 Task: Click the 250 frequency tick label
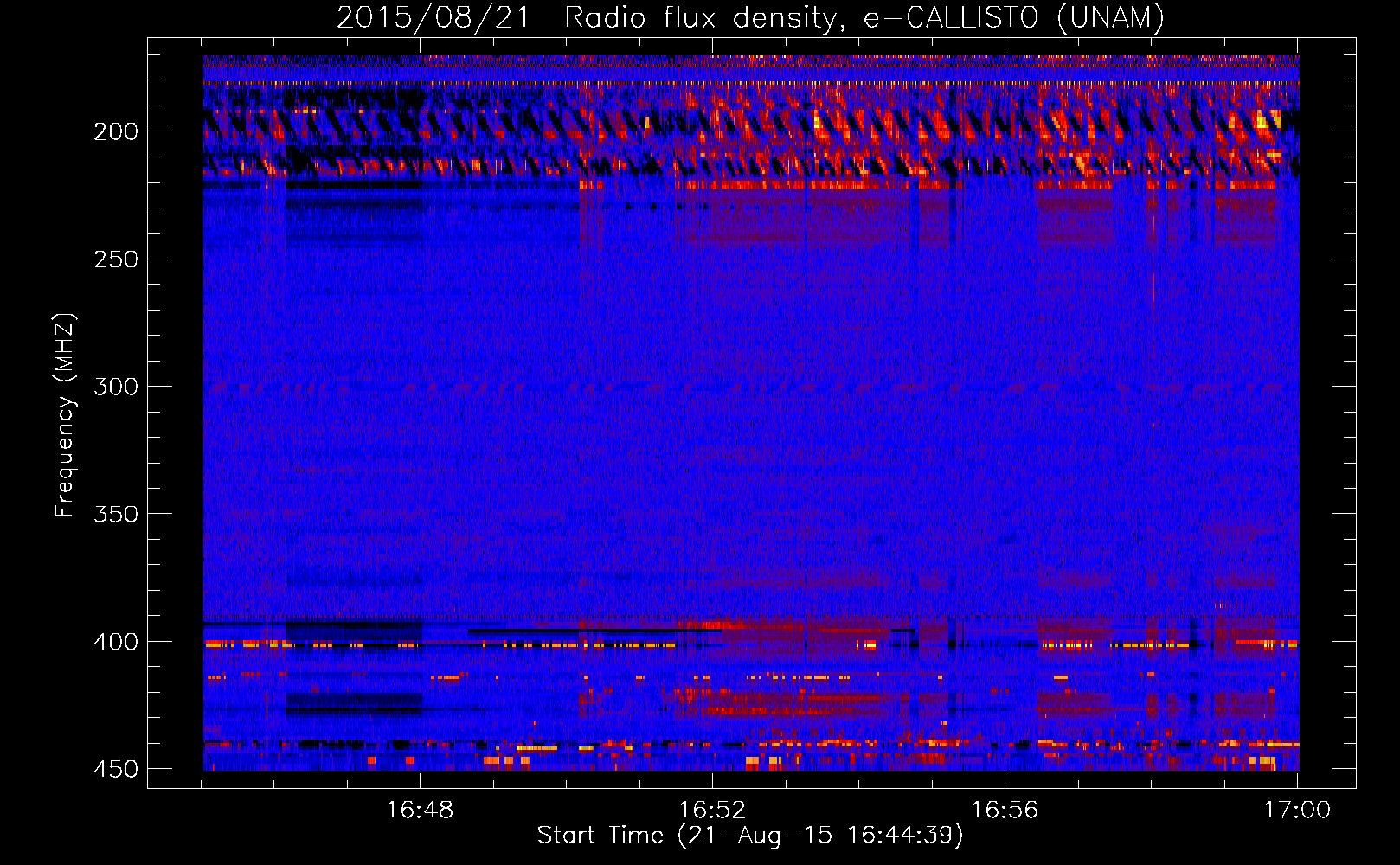[x=116, y=259]
